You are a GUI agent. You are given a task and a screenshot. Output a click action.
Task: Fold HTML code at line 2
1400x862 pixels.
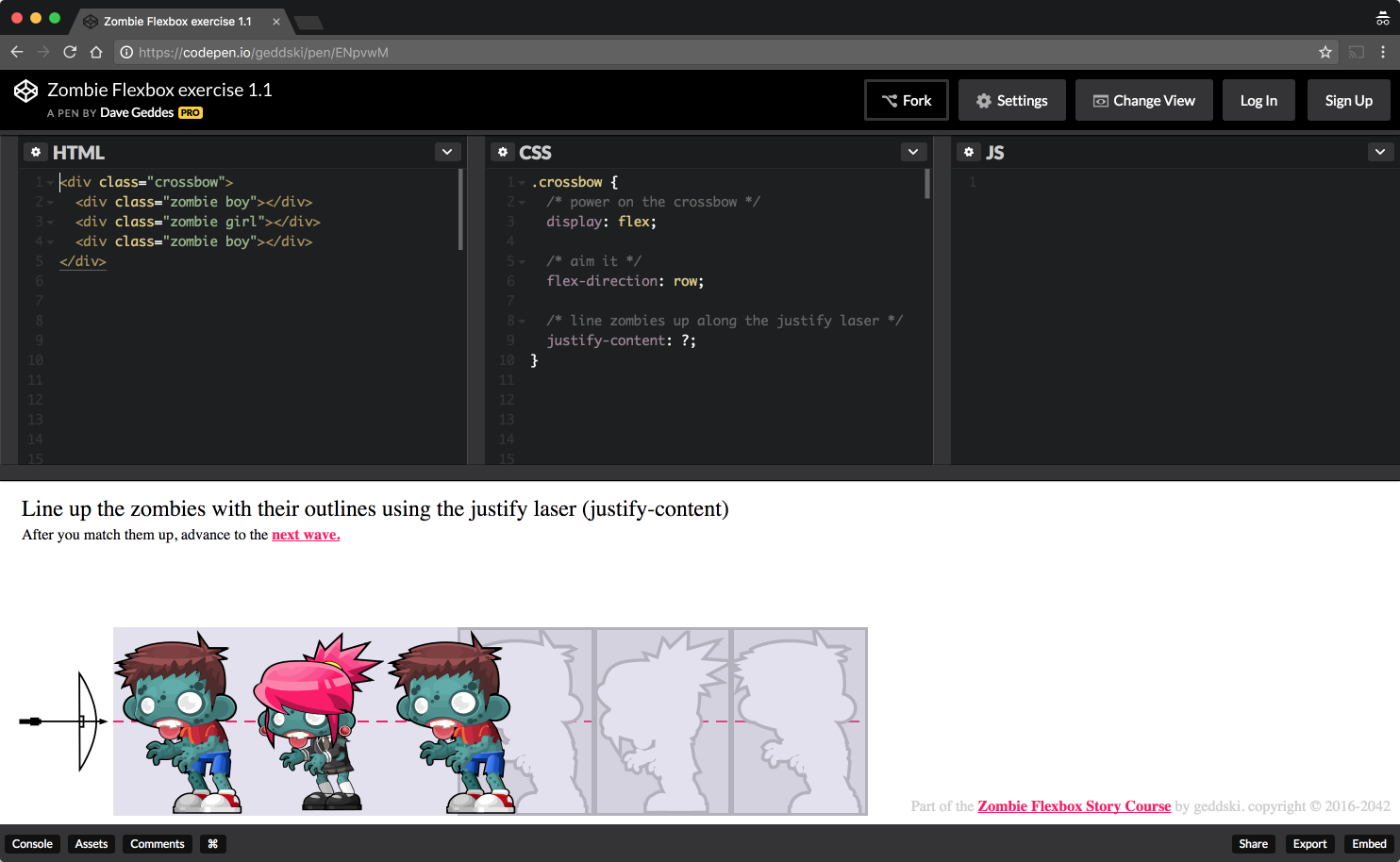tap(50, 203)
